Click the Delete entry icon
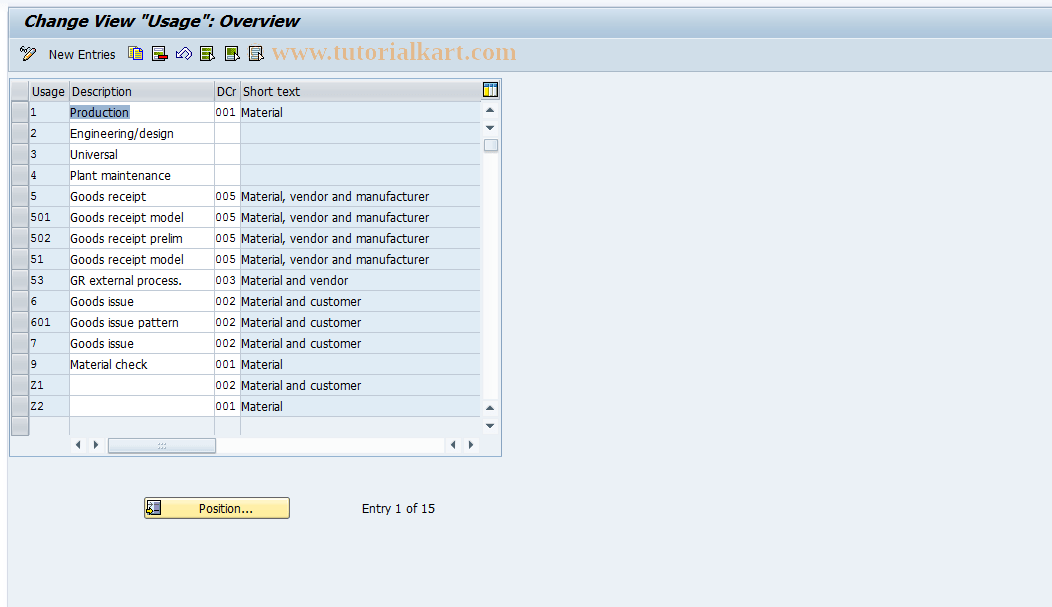The image size is (1052, 607). 159,54
